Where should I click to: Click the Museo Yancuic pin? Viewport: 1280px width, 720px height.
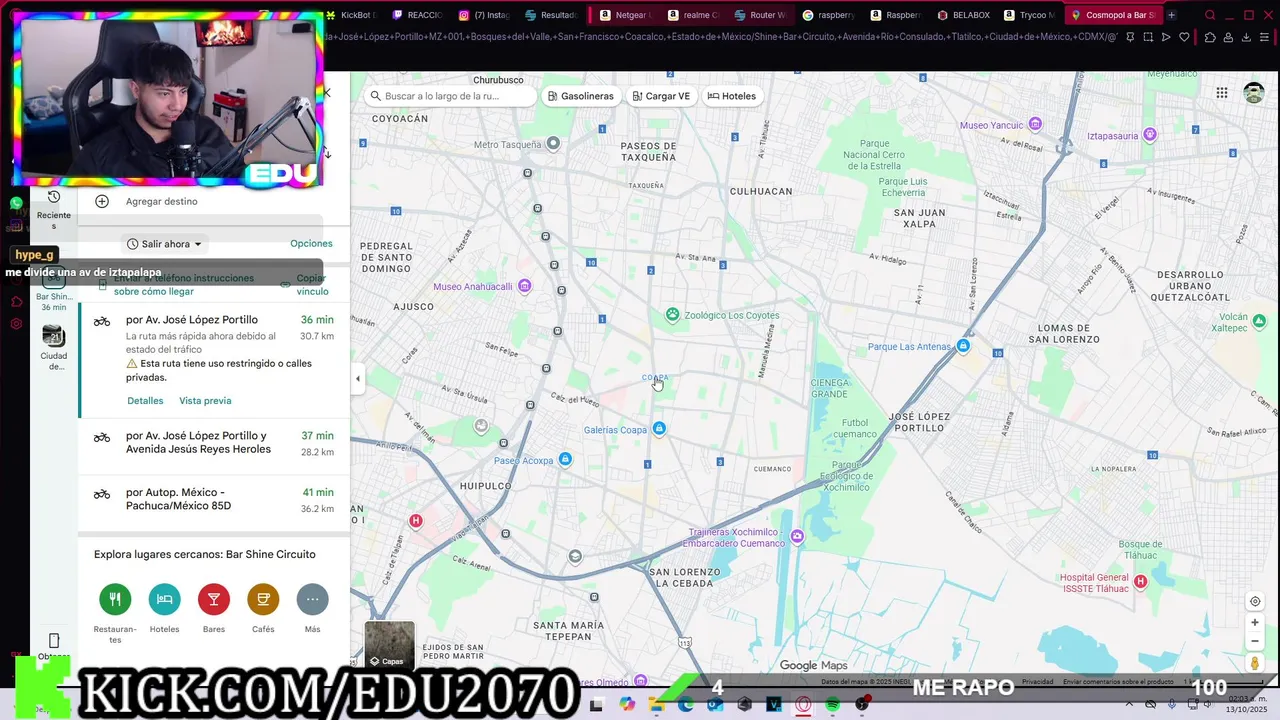(1036, 124)
